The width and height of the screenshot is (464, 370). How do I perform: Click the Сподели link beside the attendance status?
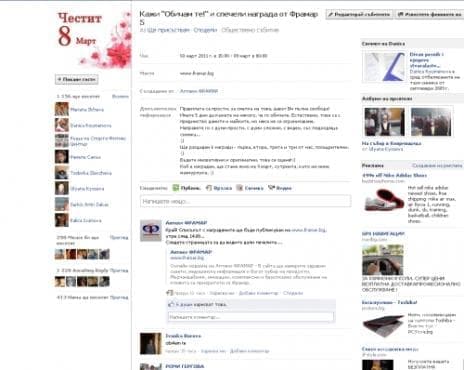pos(205,30)
